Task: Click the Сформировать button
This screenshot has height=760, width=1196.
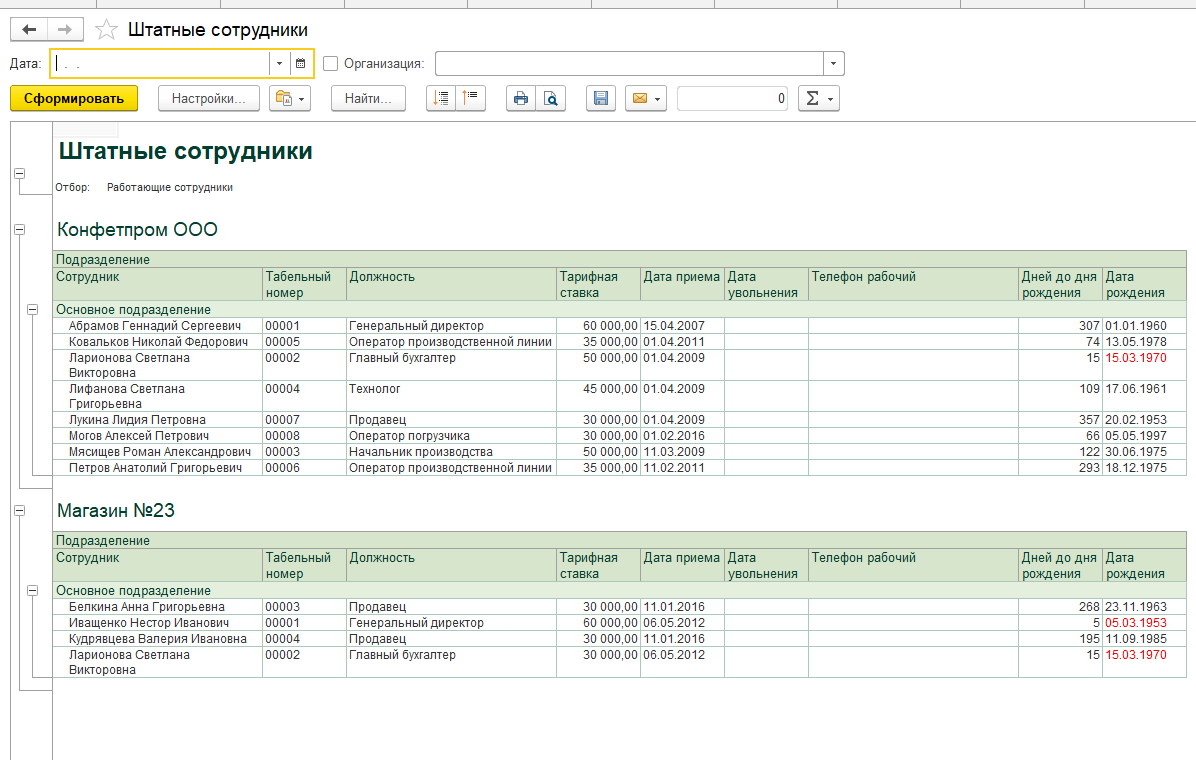Action: (x=74, y=98)
